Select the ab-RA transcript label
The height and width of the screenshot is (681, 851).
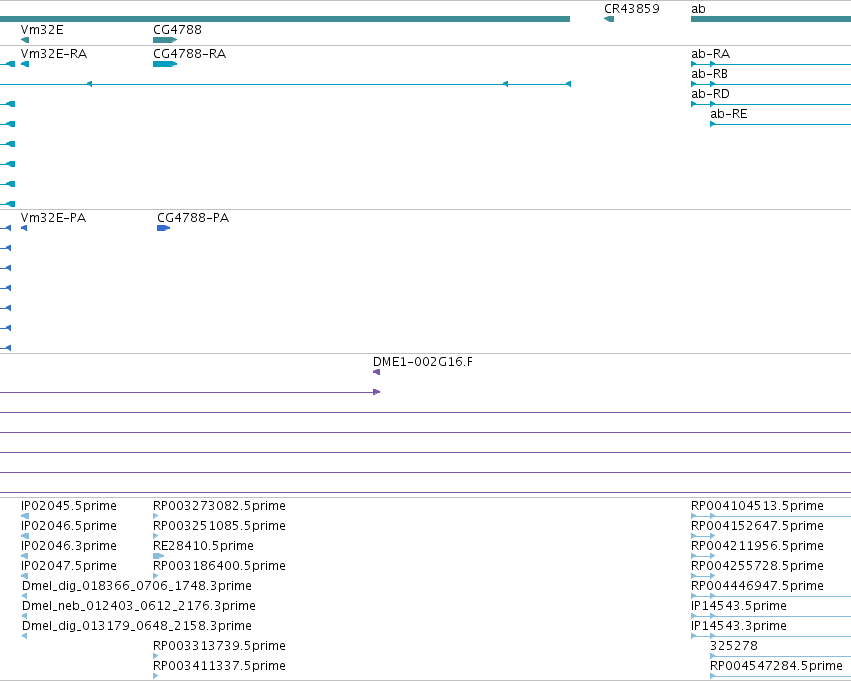pyautogui.click(x=710, y=54)
